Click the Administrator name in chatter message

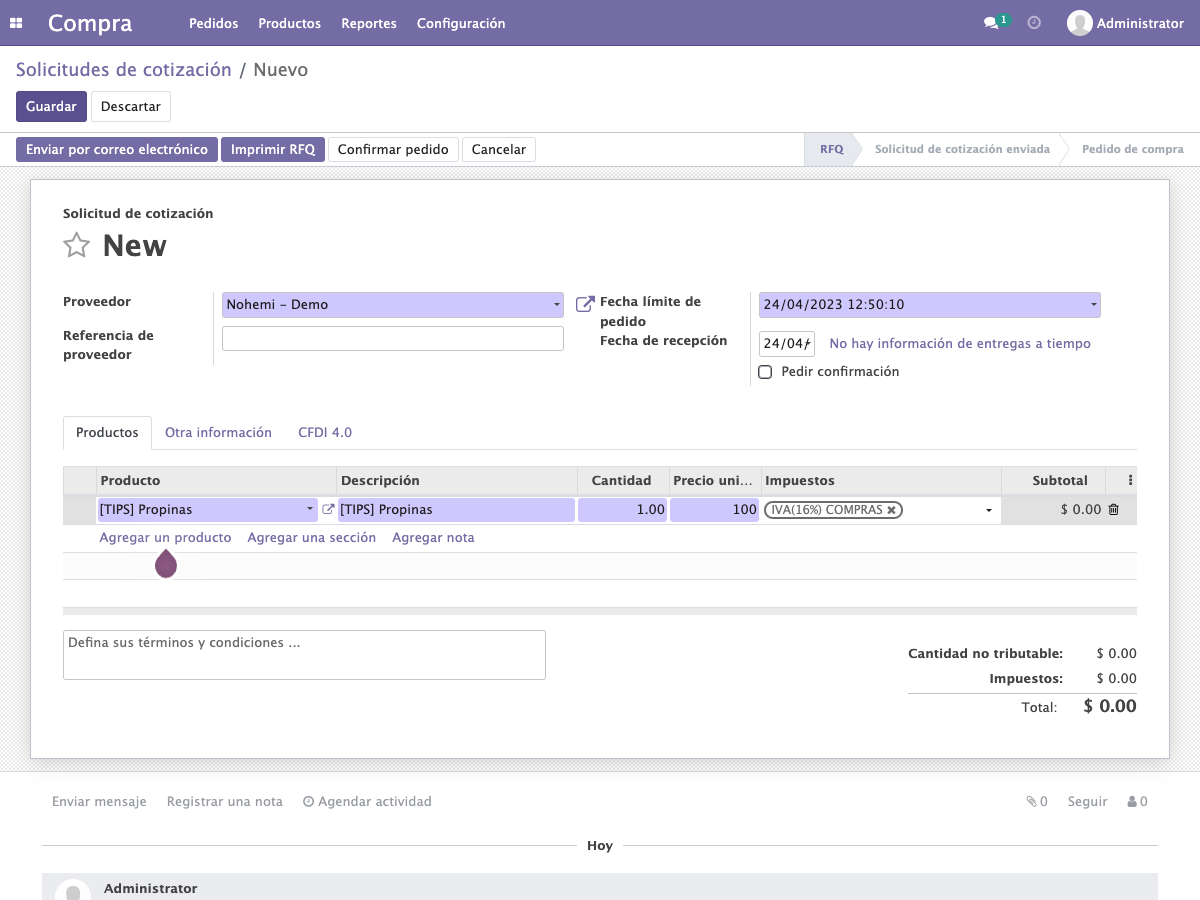pyautogui.click(x=150, y=888)
